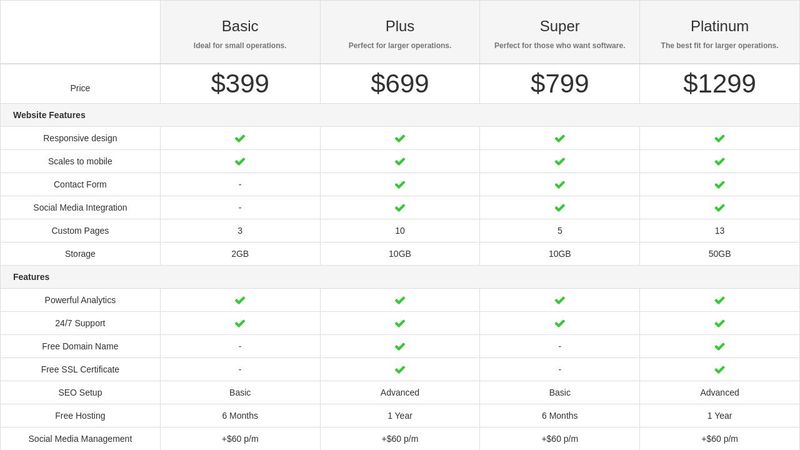Image resolution: width=800 pixels, height=450 pixels.
Task: Click Basic plan Powerful Analytics checkmark
Action: click(240, 300)
